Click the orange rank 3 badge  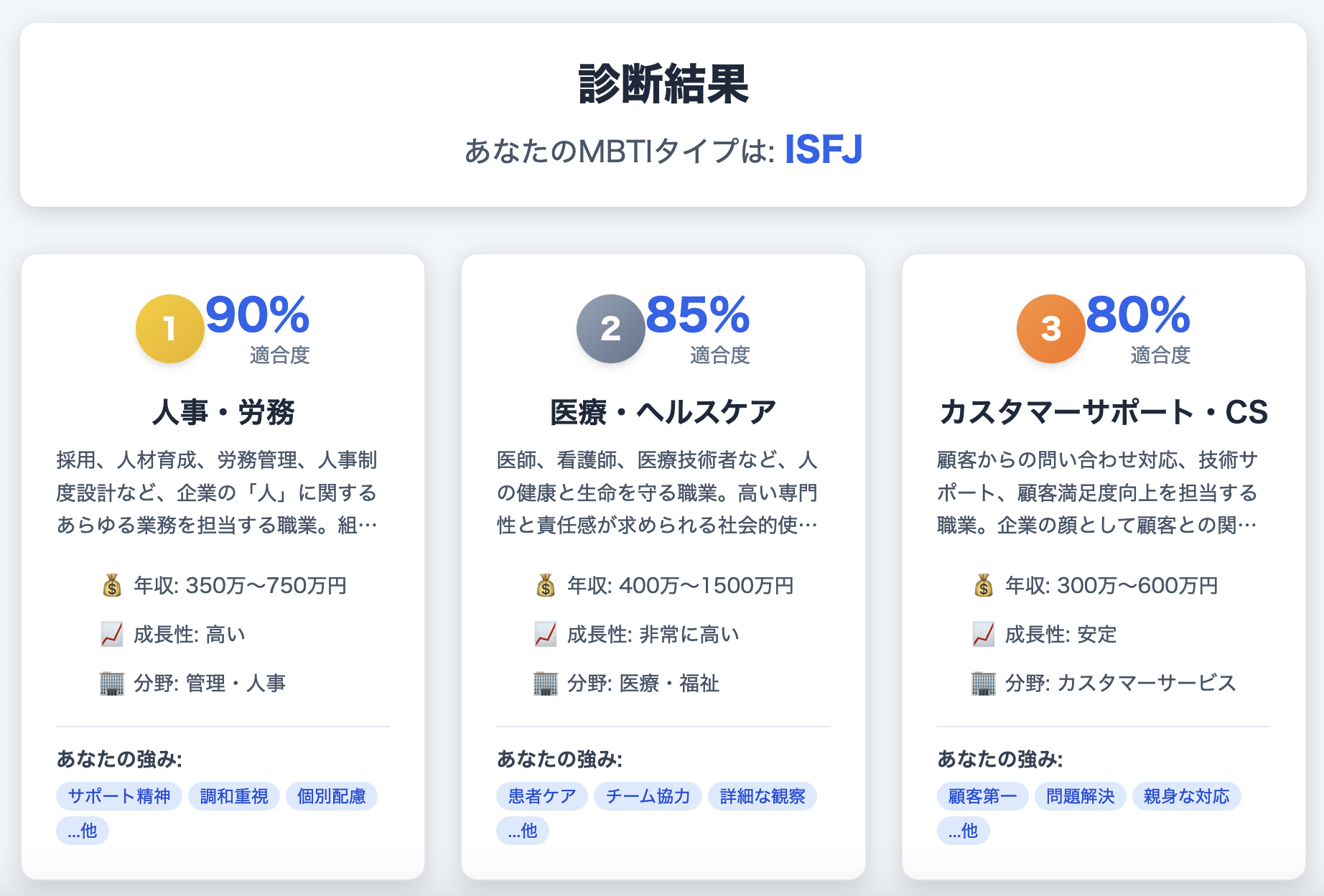click(1050, 329)
